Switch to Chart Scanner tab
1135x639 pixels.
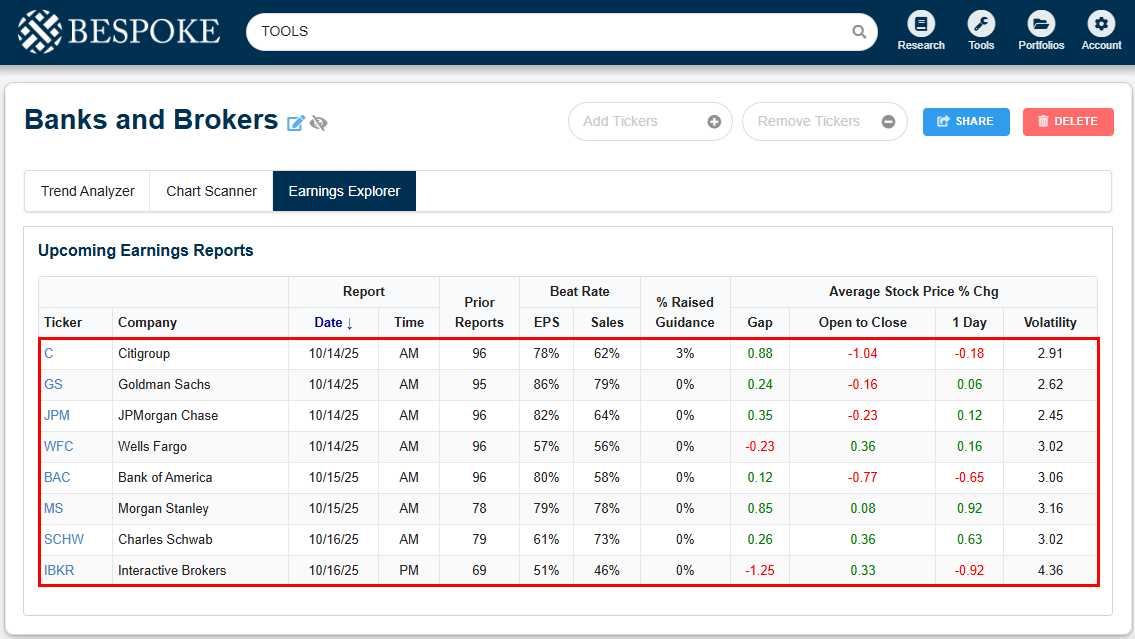point(211,191)
